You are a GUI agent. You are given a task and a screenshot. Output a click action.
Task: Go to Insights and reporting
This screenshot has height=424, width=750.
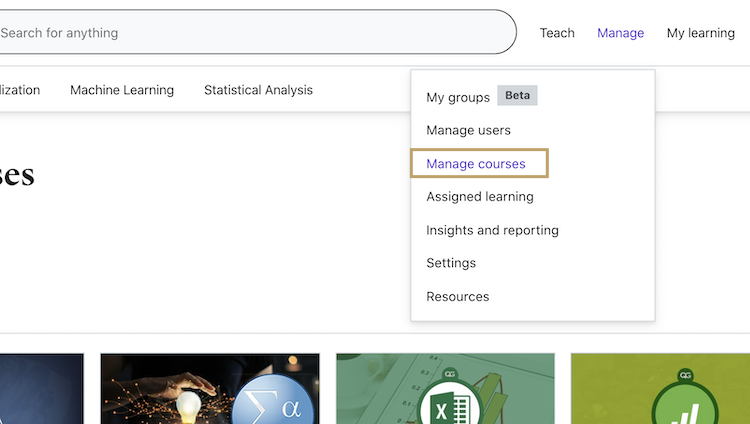pyautogui.click(x=492, y=230)
